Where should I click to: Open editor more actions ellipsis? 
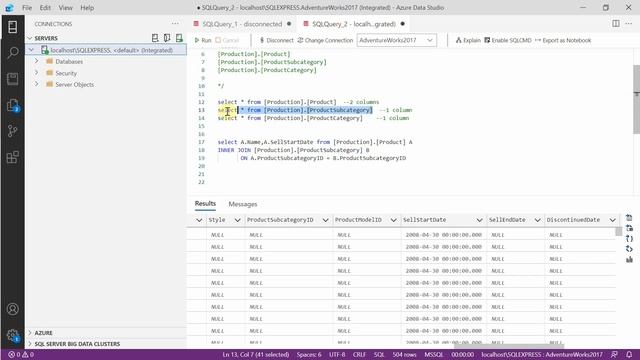tap(629, 24)
